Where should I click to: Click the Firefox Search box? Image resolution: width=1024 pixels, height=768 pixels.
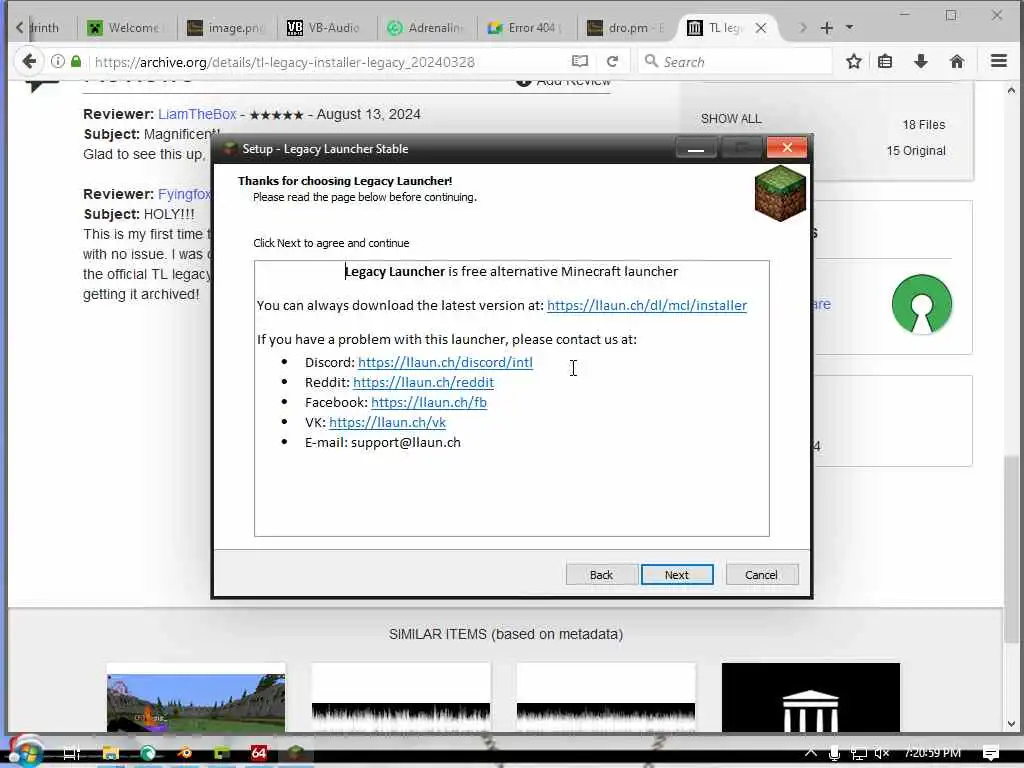pos(735,62)
